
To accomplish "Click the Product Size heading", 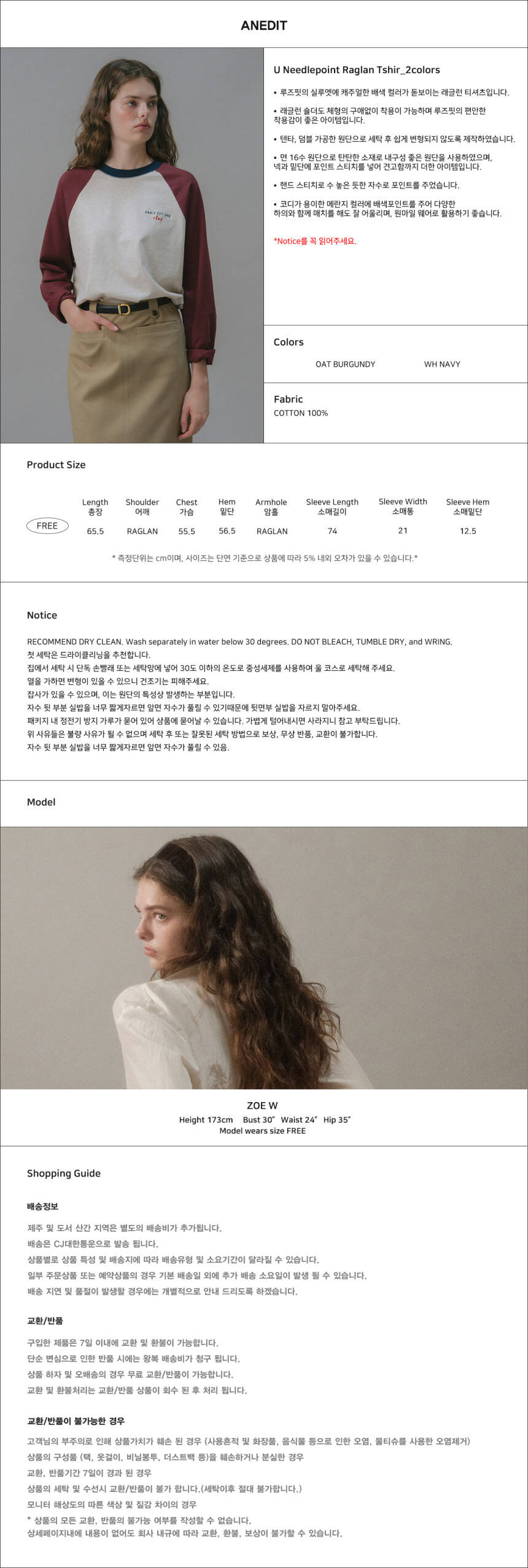I will (56, 465).
